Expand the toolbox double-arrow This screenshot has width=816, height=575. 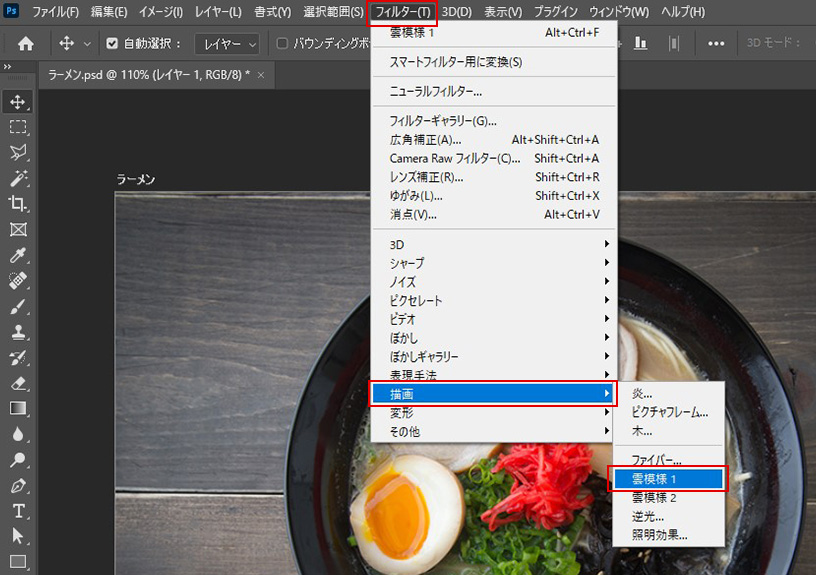pyautogui.click(x=7, y=67)
